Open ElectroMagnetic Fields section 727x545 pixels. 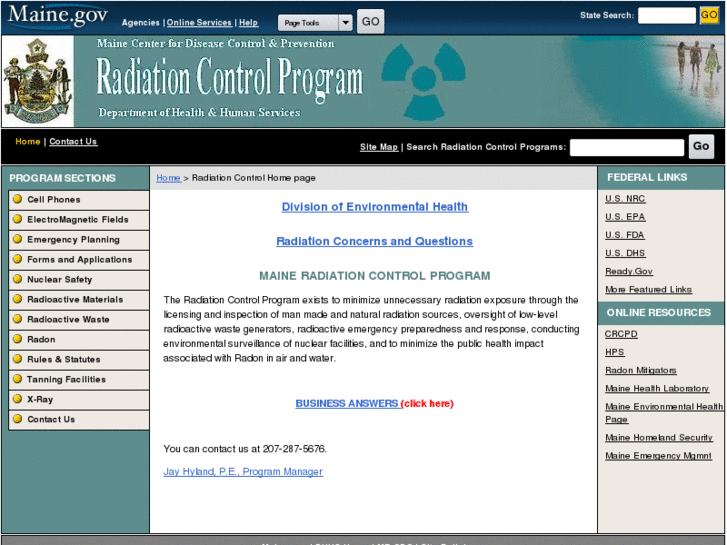(79, 219)
